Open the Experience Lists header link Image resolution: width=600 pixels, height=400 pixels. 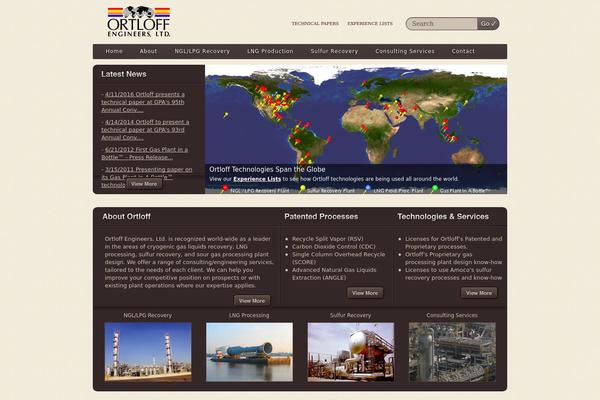pyautogui.click(x=370, y=23)
